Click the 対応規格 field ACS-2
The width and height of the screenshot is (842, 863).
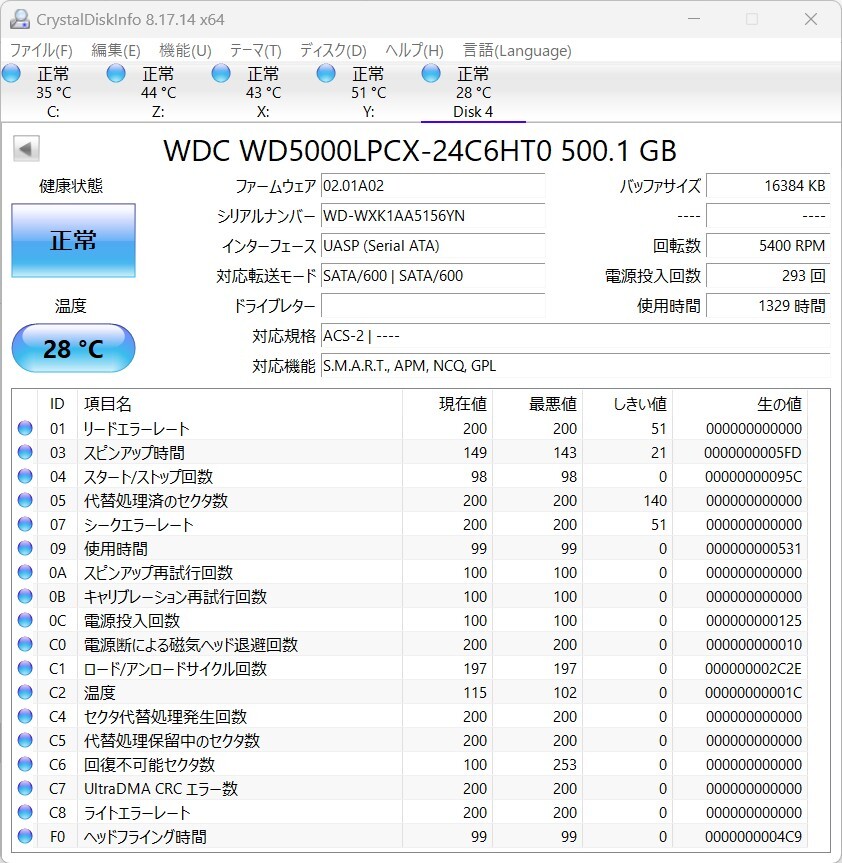click(576, 336)
